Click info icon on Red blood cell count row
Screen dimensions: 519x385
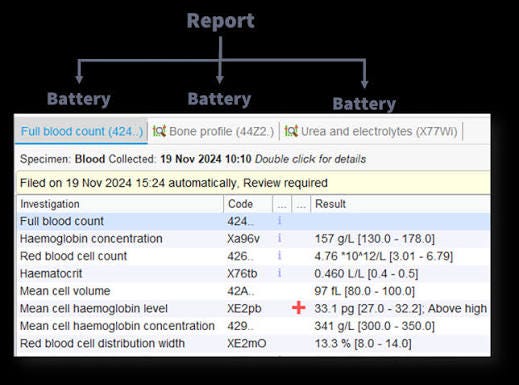(x=280, y=256)
